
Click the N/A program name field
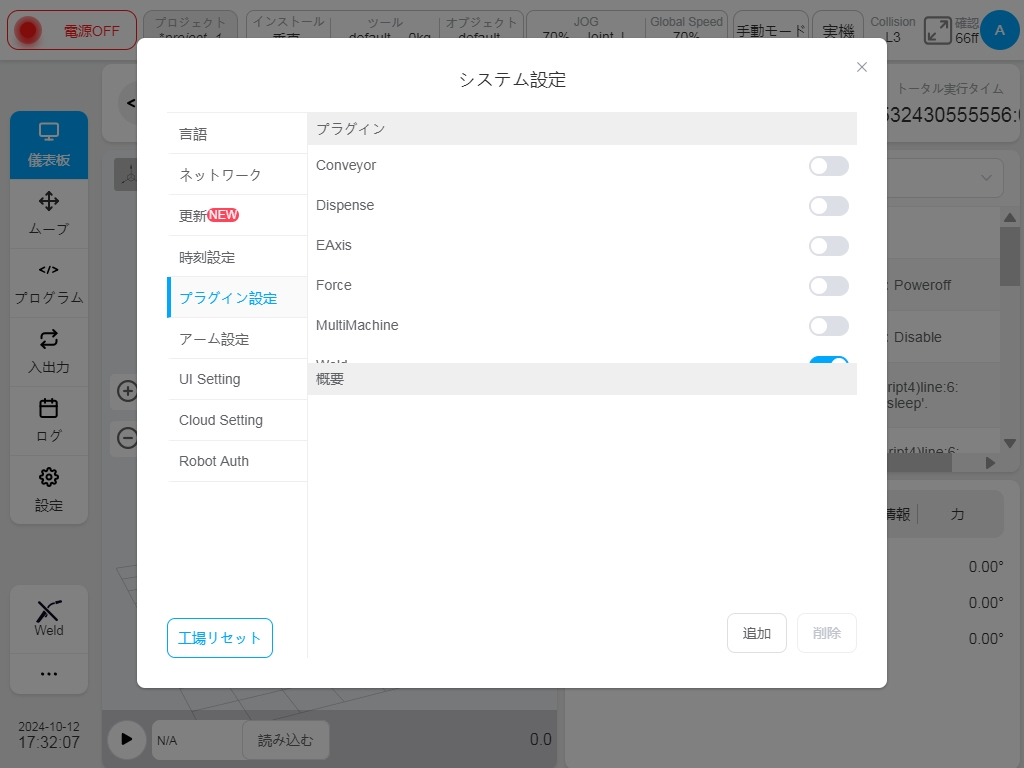[x=197, y=740]
